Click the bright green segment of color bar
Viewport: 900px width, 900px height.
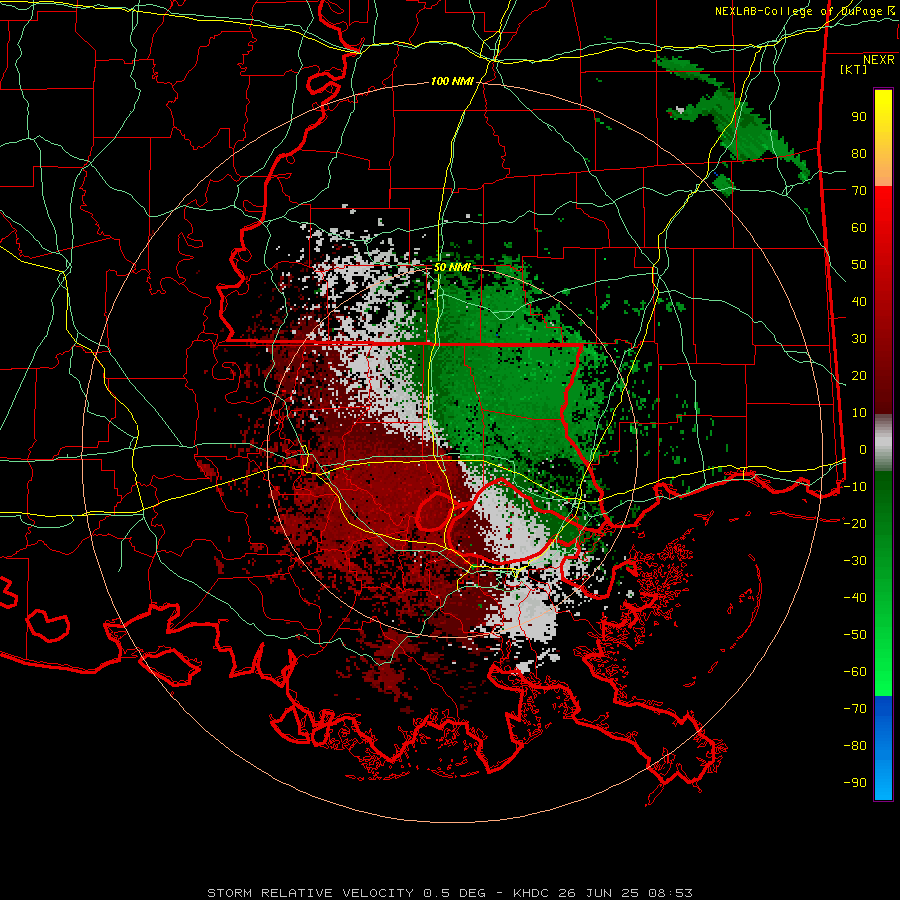pyautogui.click(x=883, y=660)
